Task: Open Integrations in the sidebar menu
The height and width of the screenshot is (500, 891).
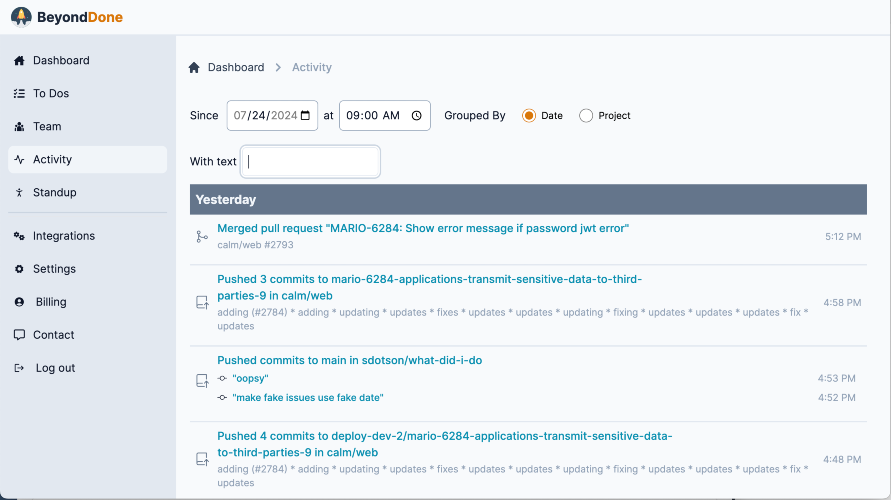Action: pos(88,236)
